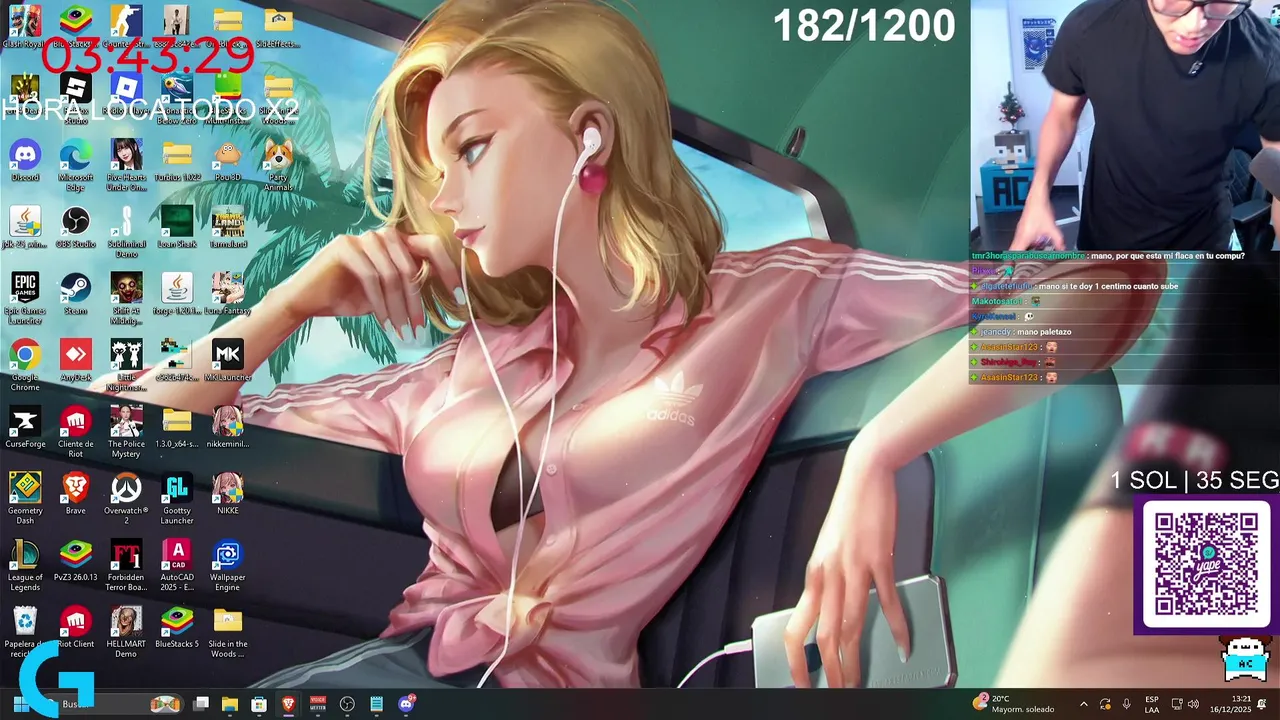This screenshot has width=1280, height=720.
Task: Select the Forbidden Terror Board shortcut
Action: point(126,565)
